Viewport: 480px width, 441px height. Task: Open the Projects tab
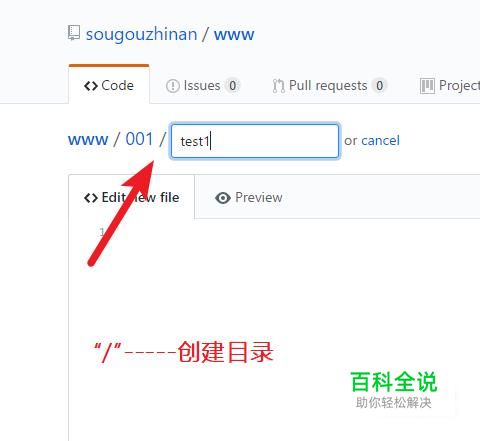[450, 86]
